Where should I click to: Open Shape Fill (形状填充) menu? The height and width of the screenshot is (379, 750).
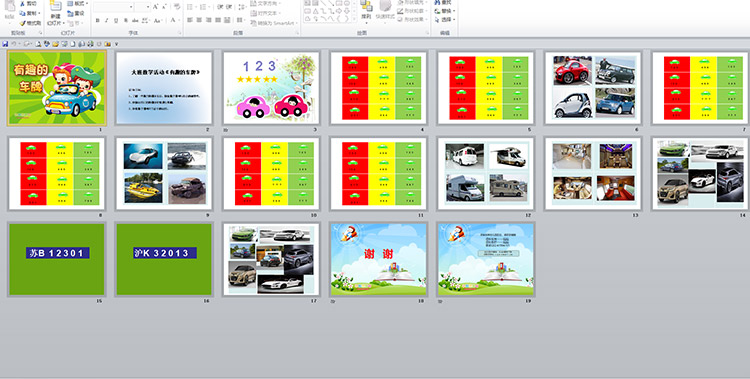pyautogui.click(x=413, y=3)
